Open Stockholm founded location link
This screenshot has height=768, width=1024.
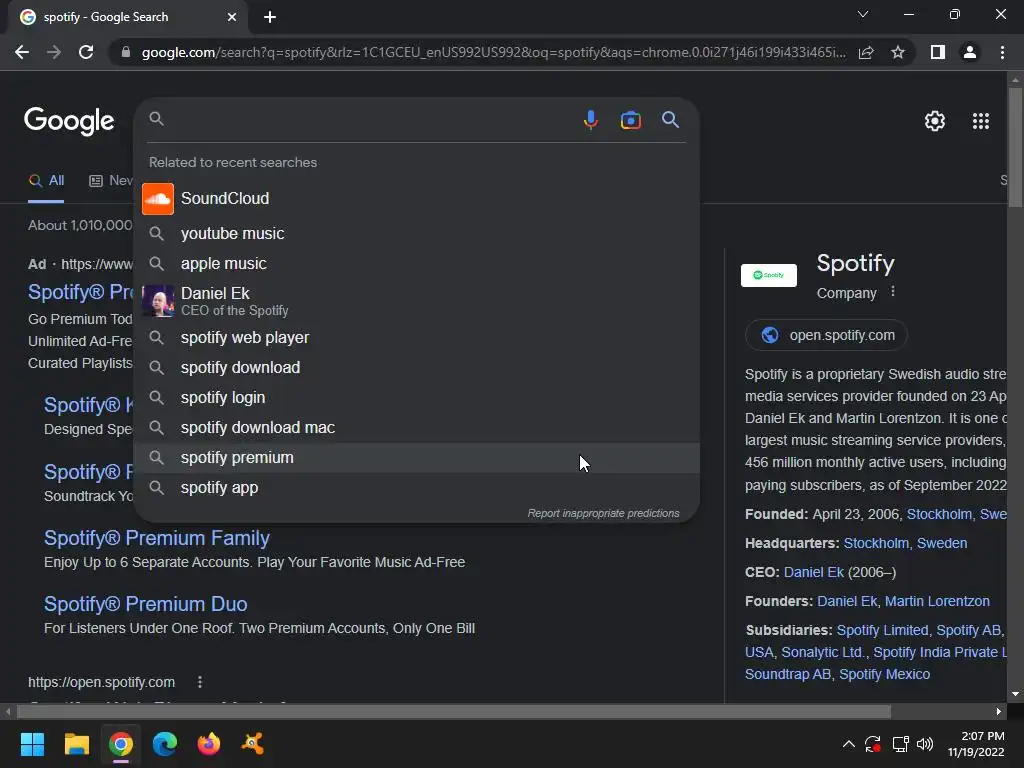tap(939, 515)
